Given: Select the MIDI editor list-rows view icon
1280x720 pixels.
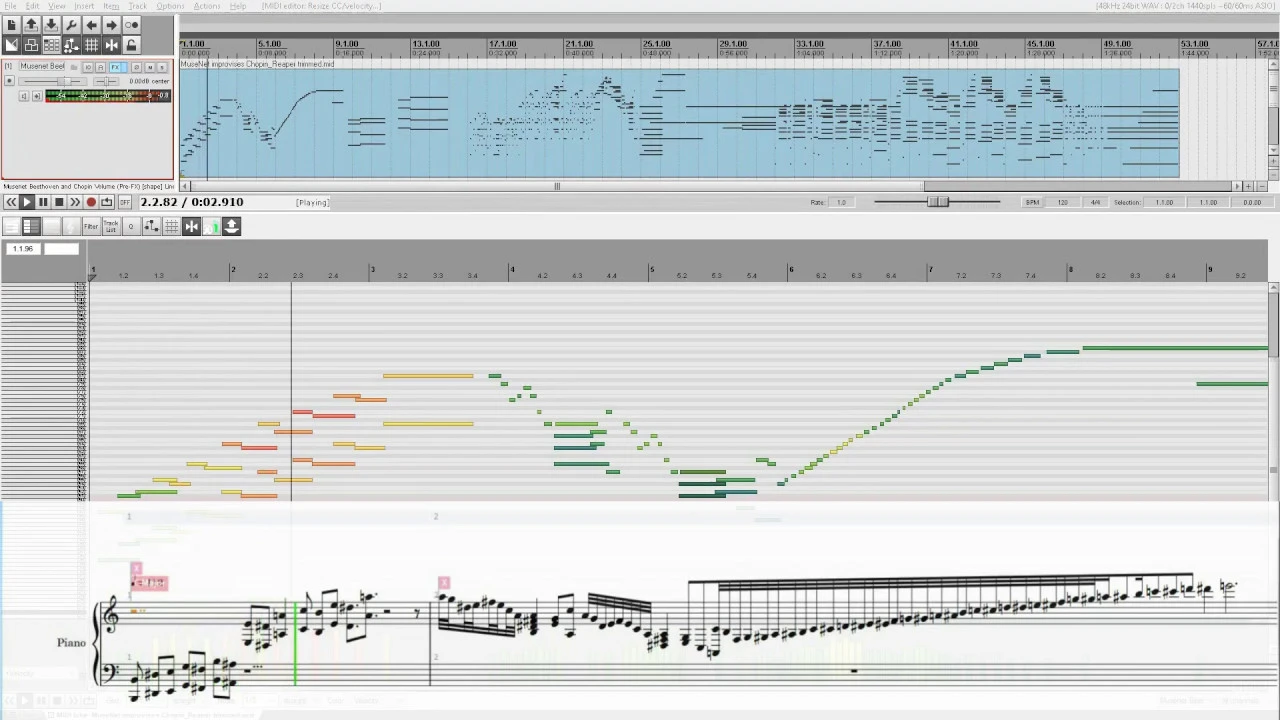Looking at the screenshot, I should (12, 226).
